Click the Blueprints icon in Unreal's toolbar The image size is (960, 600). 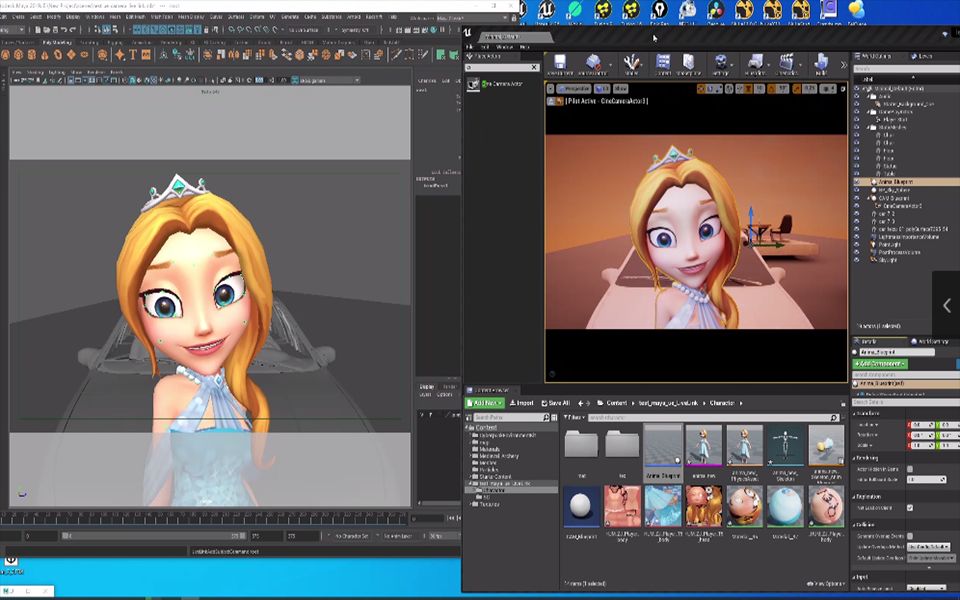[755, 62]
